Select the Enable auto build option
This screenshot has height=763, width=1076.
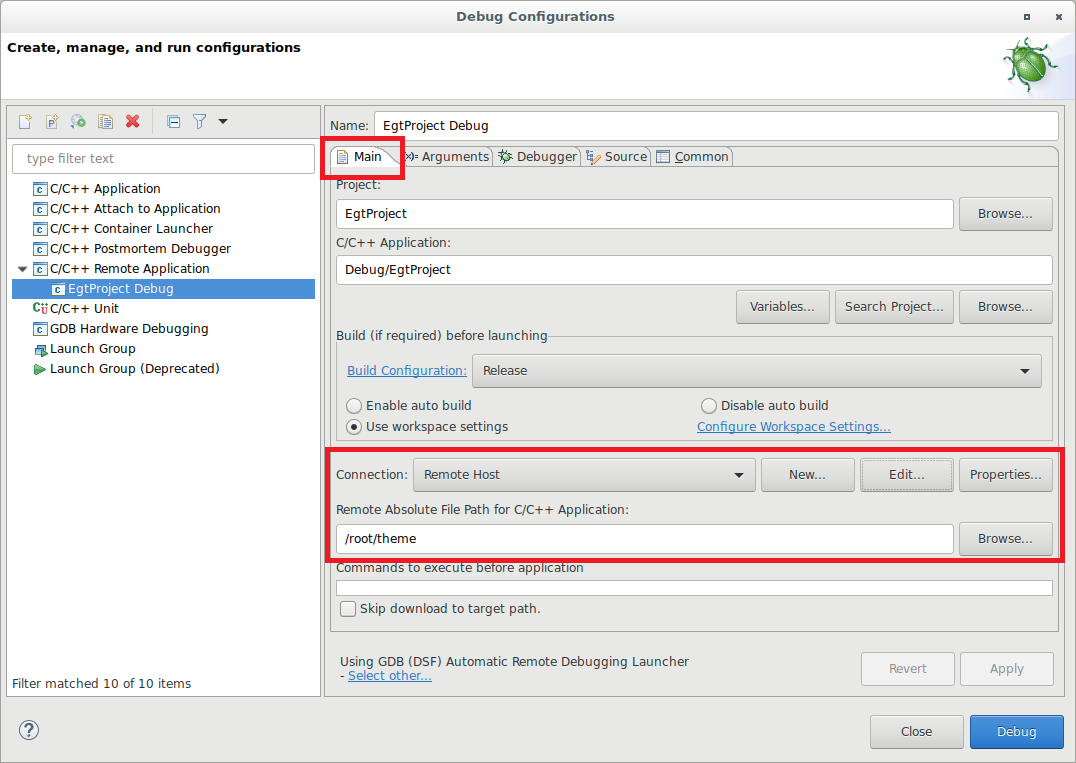(354, 406)
